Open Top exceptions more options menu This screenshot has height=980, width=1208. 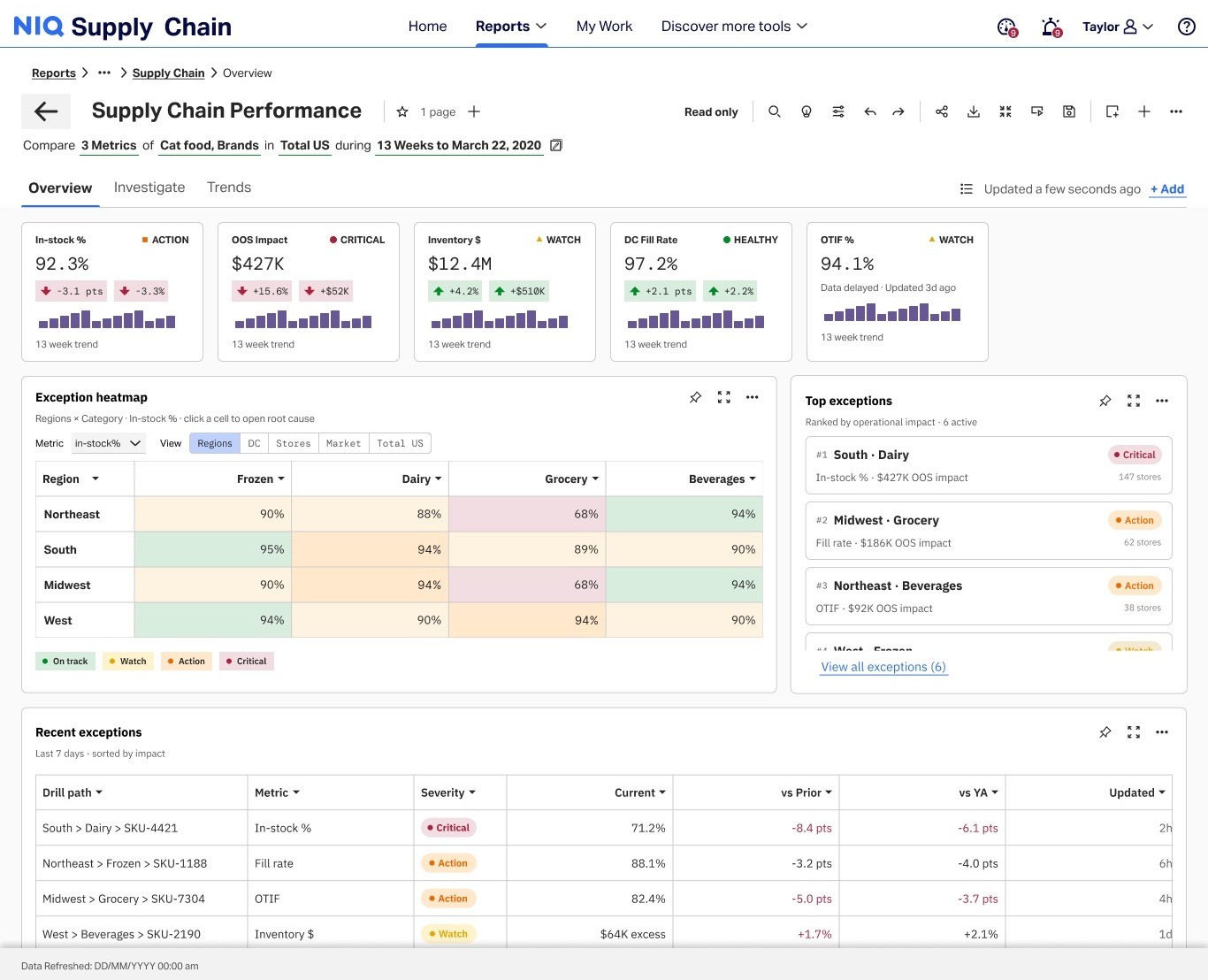pos(1162,401)
